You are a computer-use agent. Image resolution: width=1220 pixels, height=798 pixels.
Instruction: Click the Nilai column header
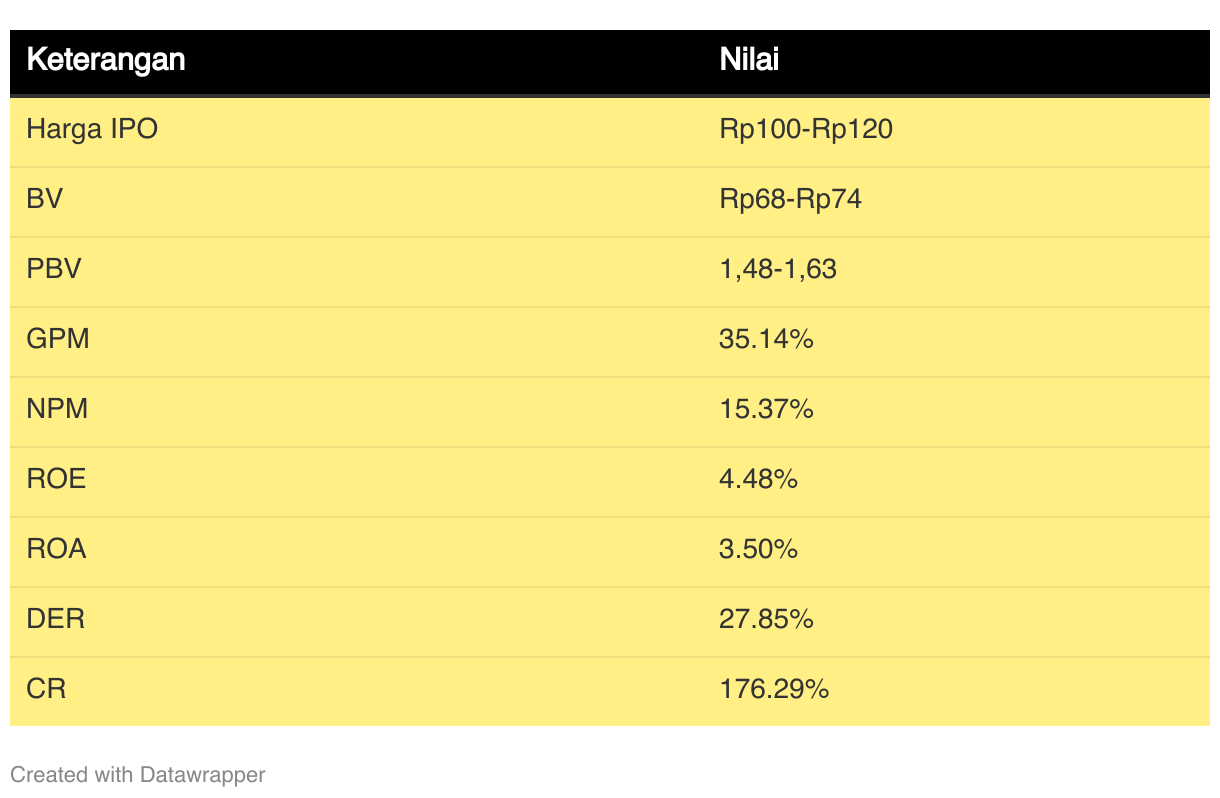pyautogui.click(x=749, y=60)
